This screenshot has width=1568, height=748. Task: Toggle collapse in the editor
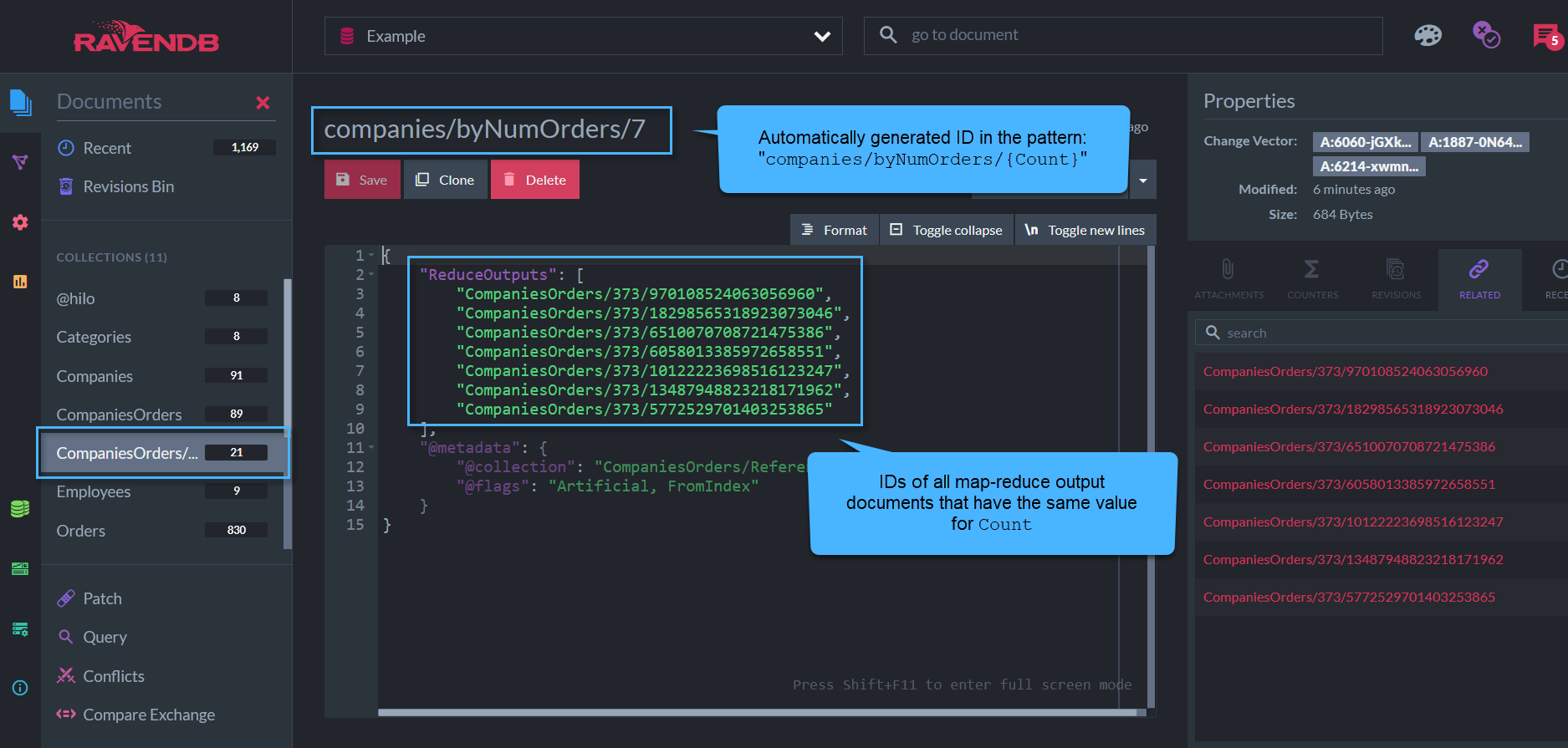[x=947, y=230]
